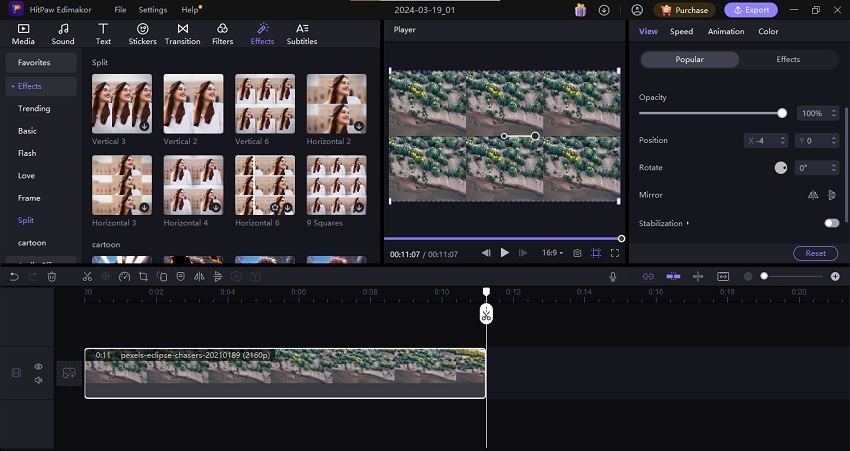The image size is (850, 451).
Task: Open the 16:9 aspect ratio dropdown
Action: click(x=553, y=253)
